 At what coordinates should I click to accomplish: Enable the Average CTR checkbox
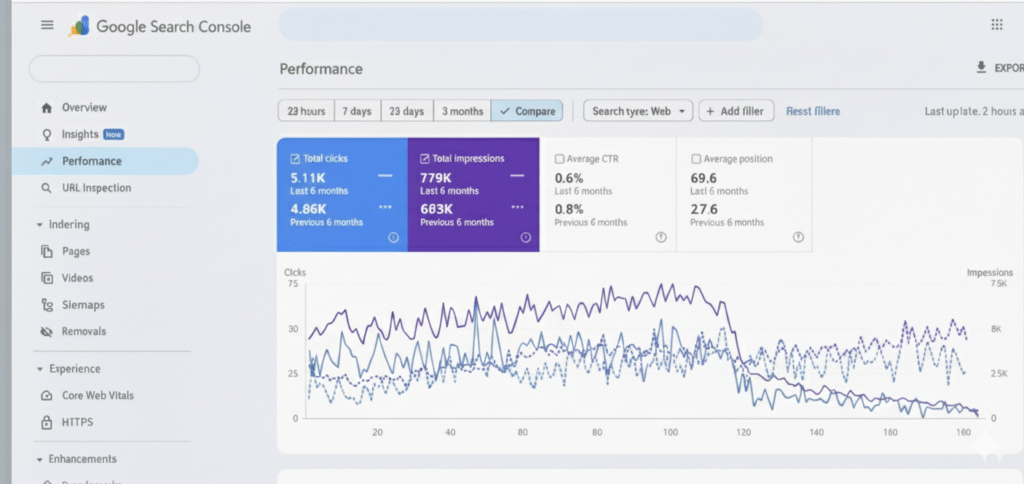[559, 159]
